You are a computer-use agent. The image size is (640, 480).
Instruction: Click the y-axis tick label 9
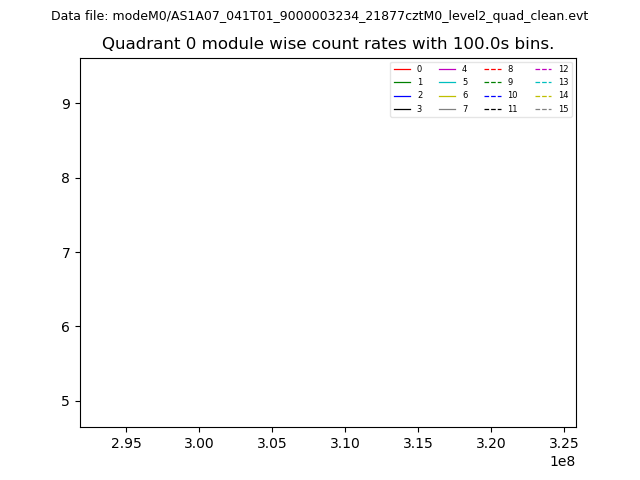(x=65, y=104)
